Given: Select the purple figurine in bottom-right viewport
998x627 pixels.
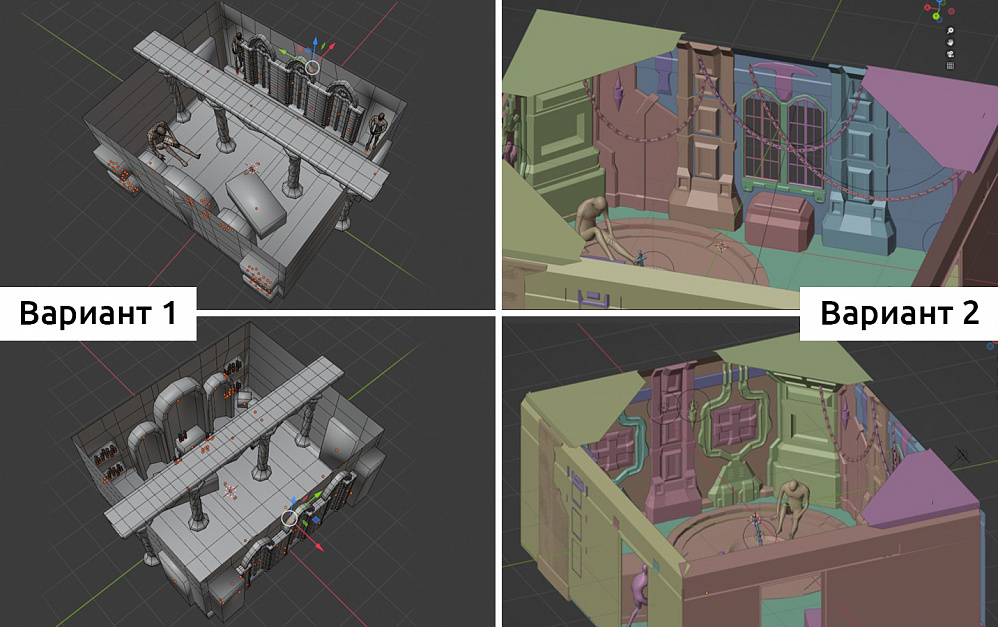Looking at the screenshot, I should point(639,595).
